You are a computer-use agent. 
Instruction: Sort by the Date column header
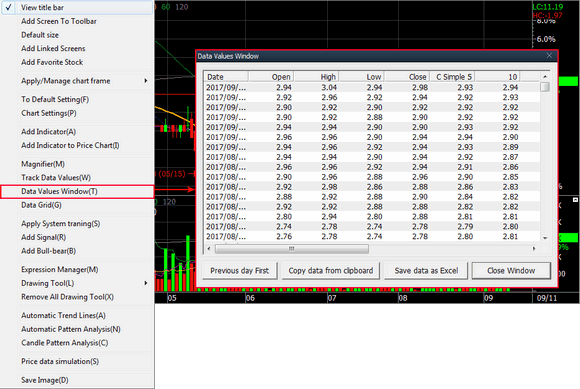pyautogui.click(x=226, y=77)
